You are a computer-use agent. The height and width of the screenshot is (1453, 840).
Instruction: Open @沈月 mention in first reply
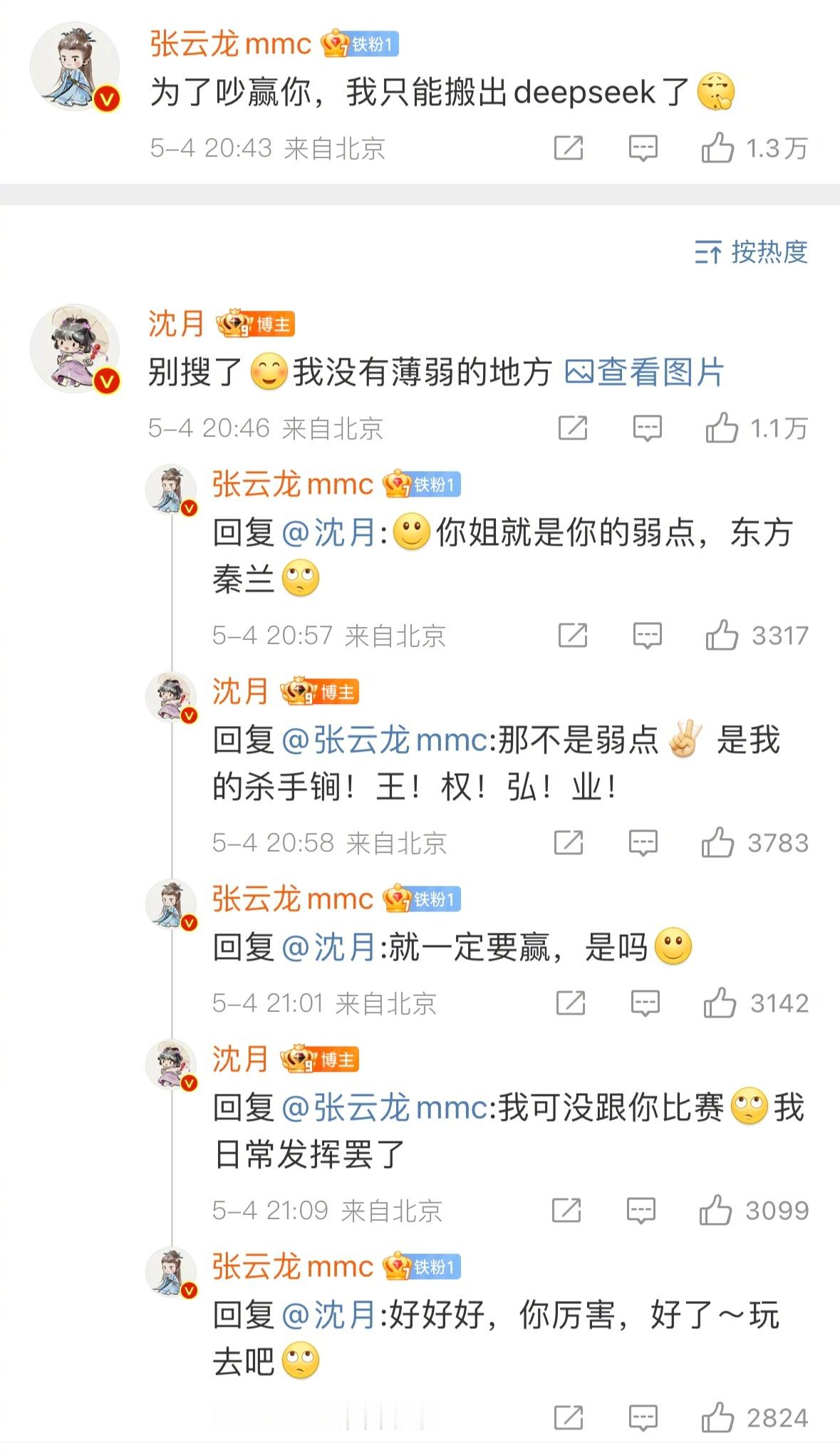[329, 532]
